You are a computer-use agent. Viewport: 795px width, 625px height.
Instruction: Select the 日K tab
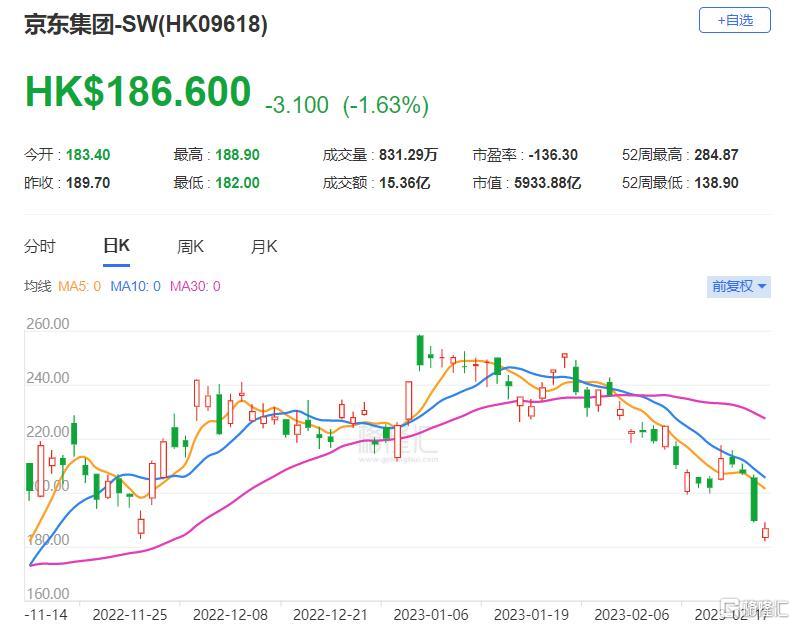(x=116, y=246)
